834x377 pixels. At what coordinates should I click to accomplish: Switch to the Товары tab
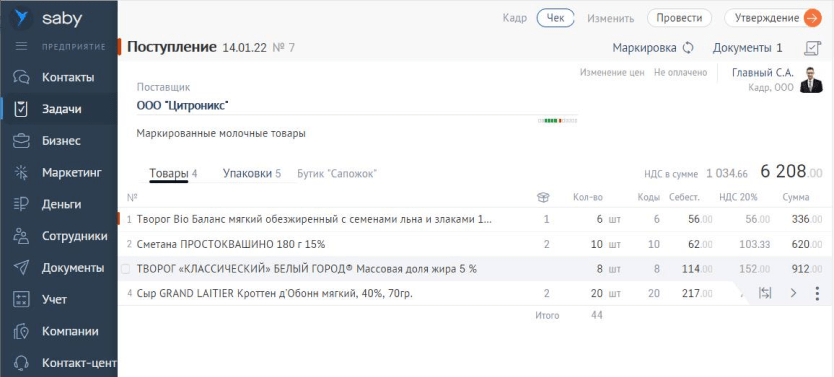[x=173, y=173]
